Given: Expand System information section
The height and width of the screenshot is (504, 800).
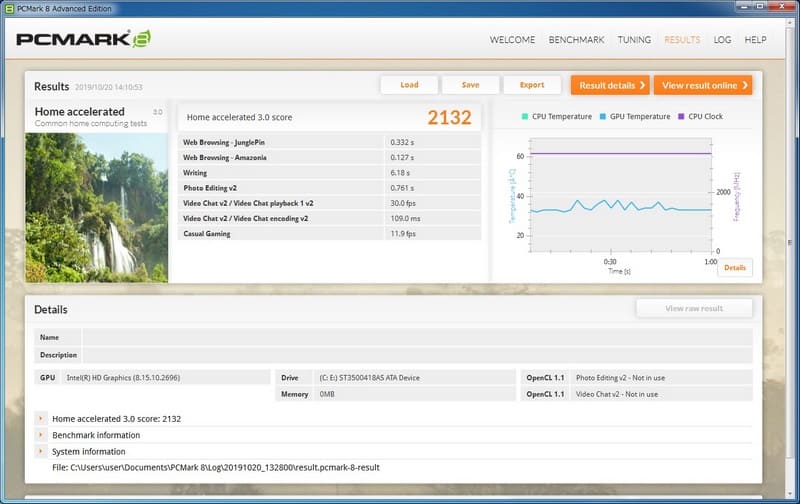Looking at the screenshot, I should point(40,451).
